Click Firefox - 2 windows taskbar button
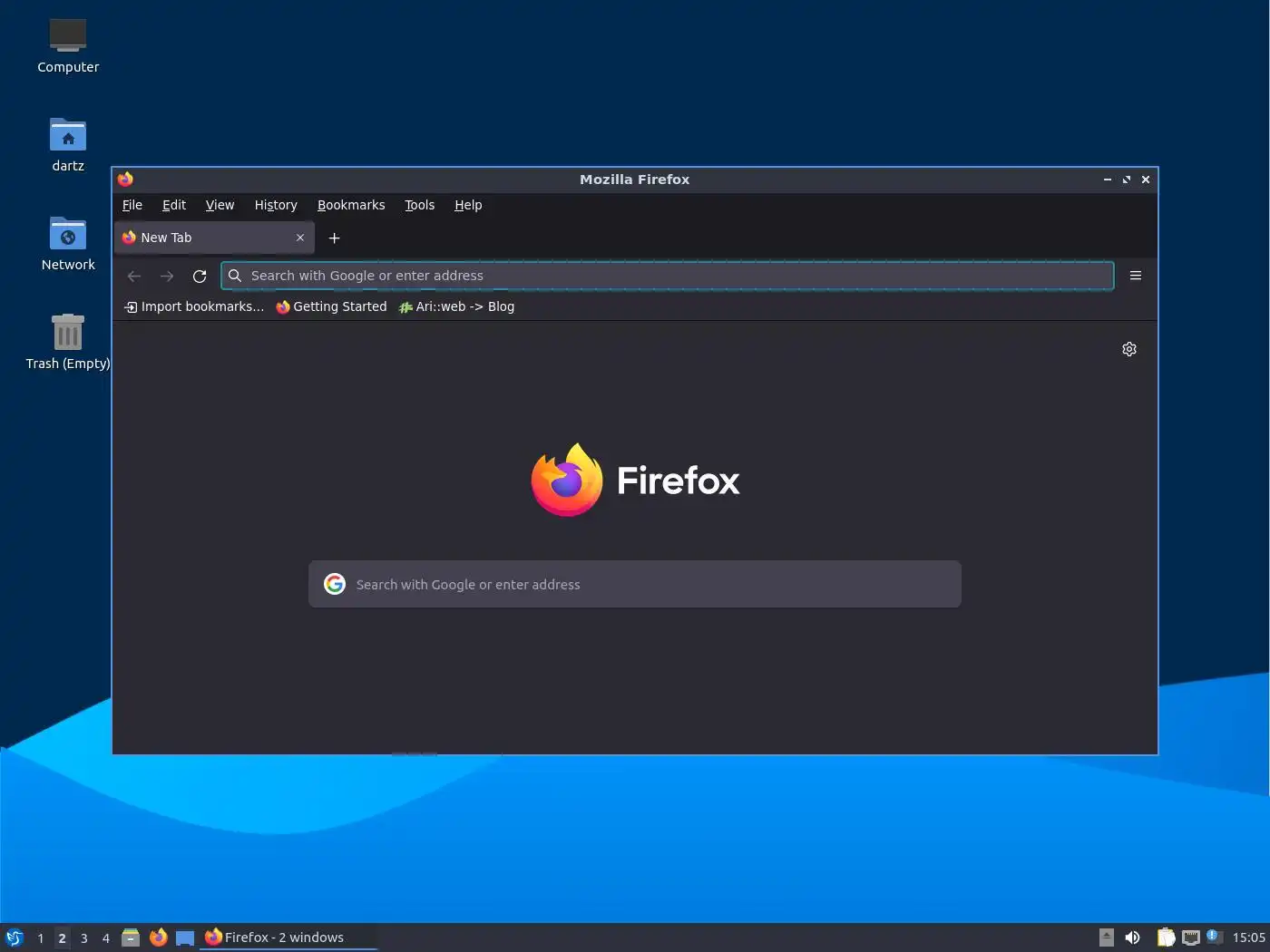The height and width of the screenshot is (952, 1270). tap(288, 937)
